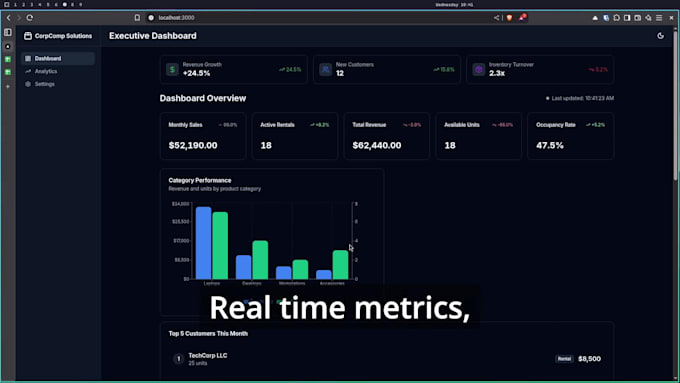Go back using the browser back arrow

coord(8,18)
